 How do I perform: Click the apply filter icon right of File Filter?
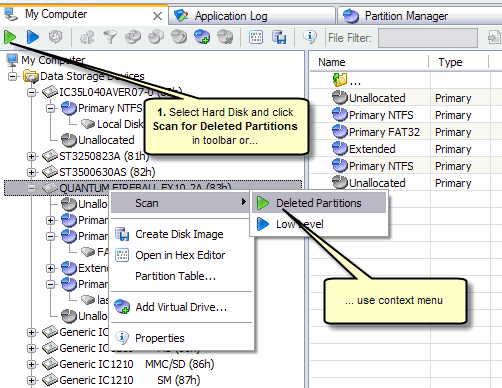click(493, 37)
